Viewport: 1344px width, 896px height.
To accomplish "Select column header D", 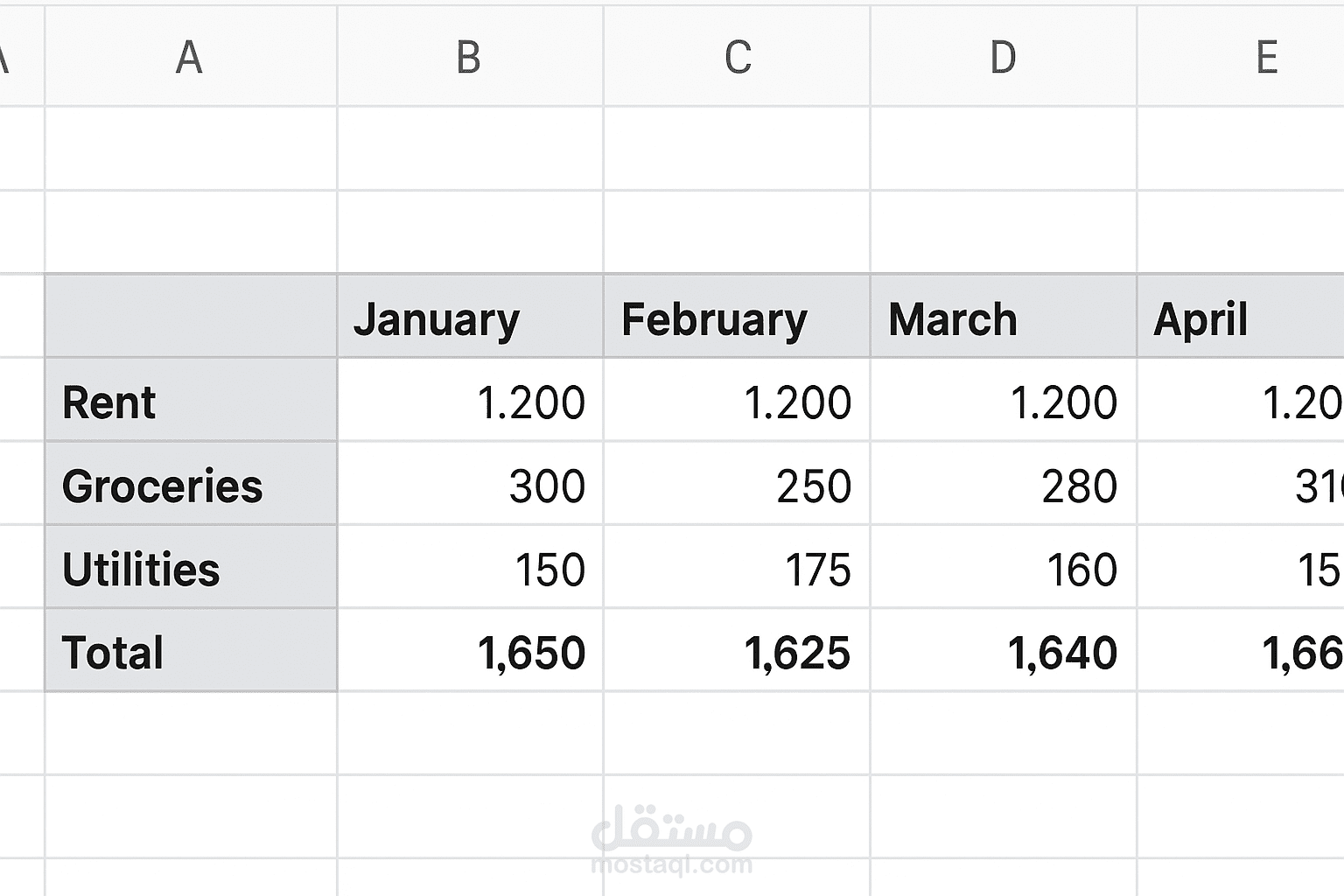I will [x=1003, y=57].
